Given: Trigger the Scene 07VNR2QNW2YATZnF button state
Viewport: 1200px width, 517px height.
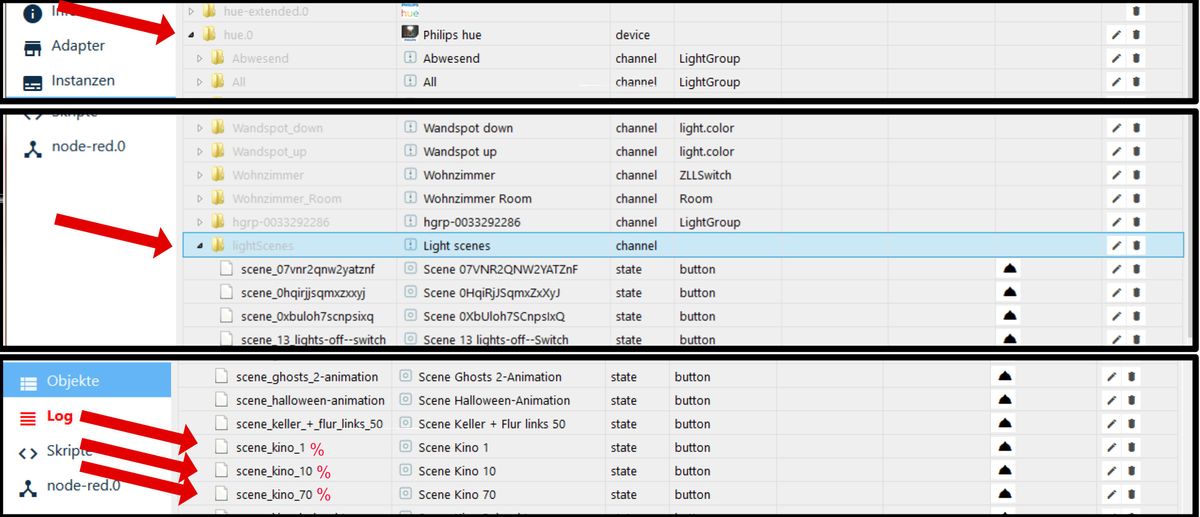Looking at the screenshot, I should coord(1009,270).
